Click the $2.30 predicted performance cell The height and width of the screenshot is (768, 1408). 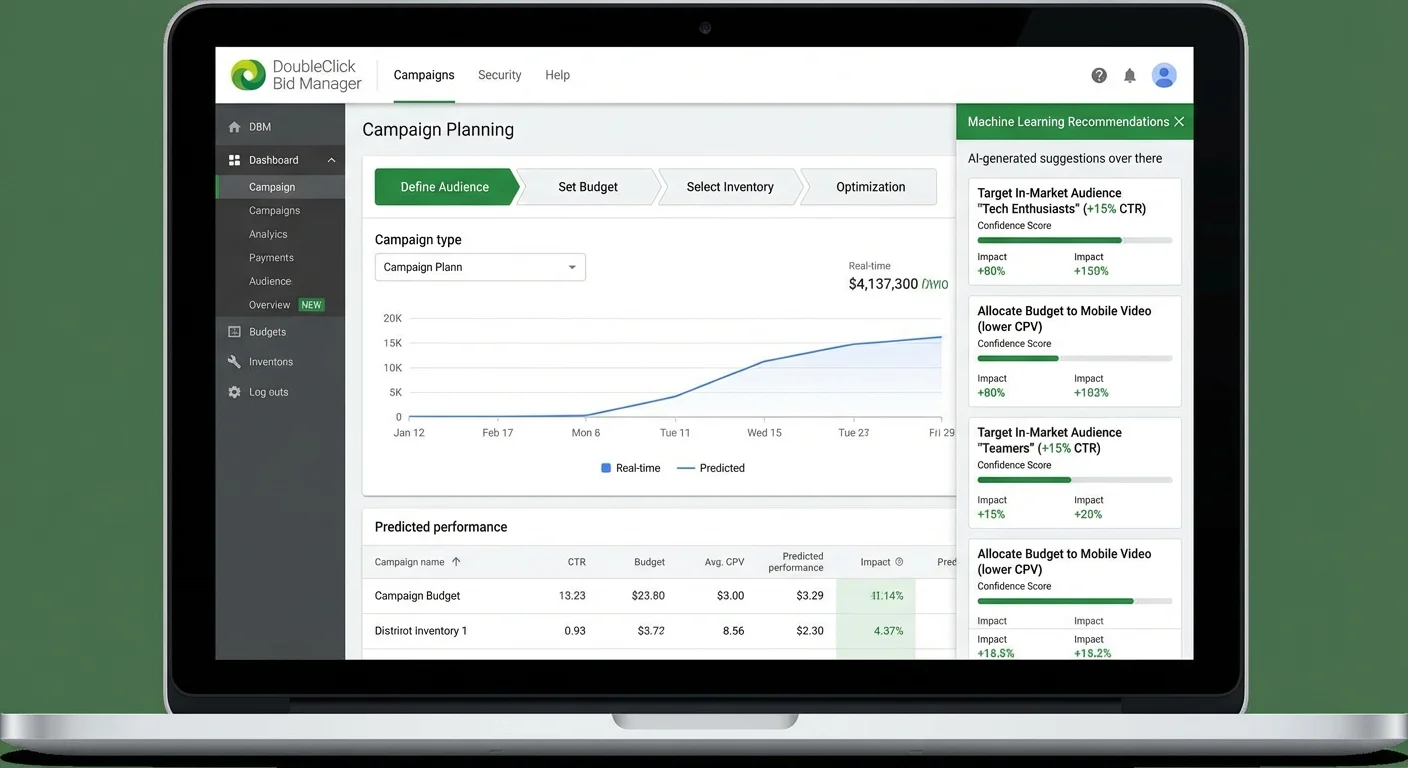(810, 631)
